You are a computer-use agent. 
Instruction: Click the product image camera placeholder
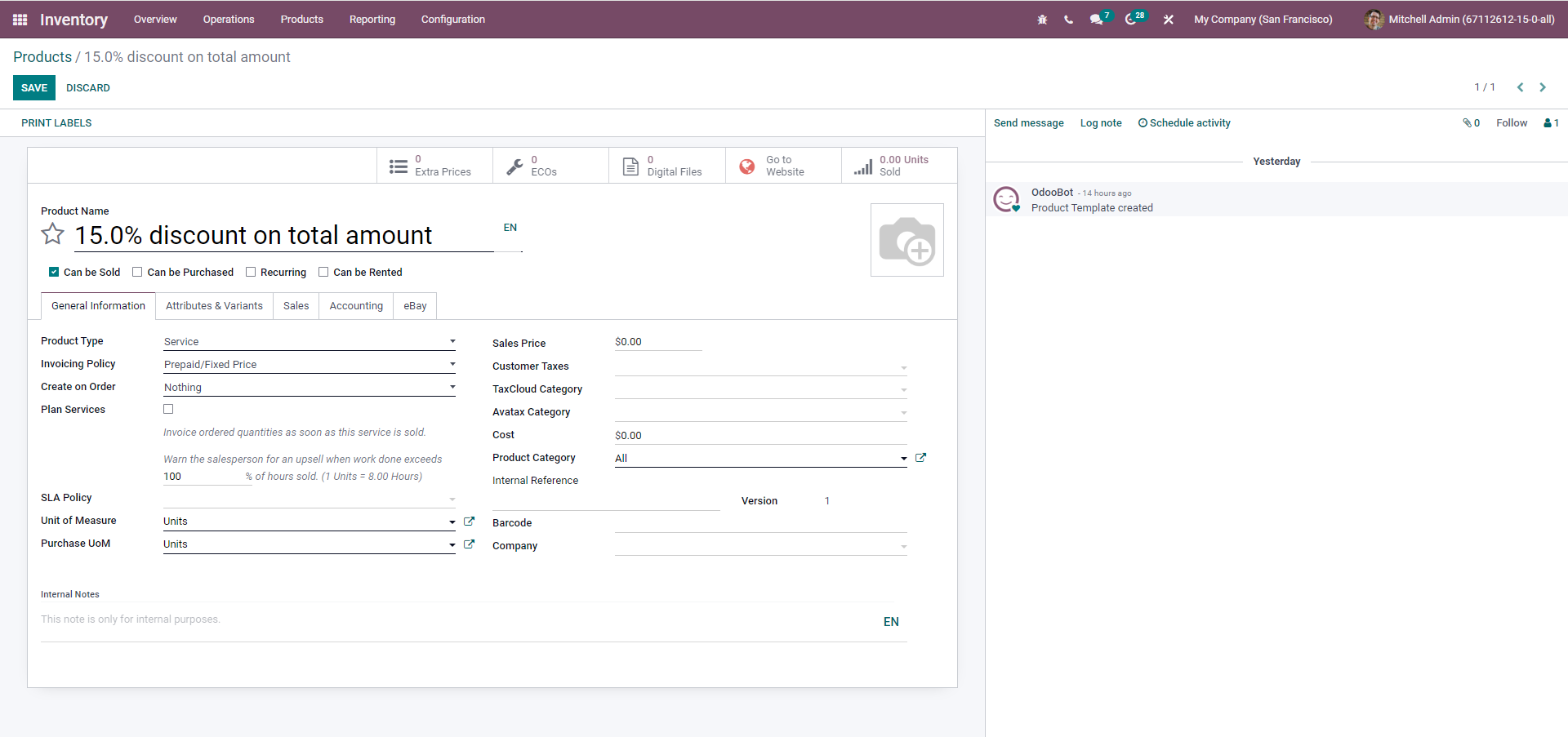[906, 240]
